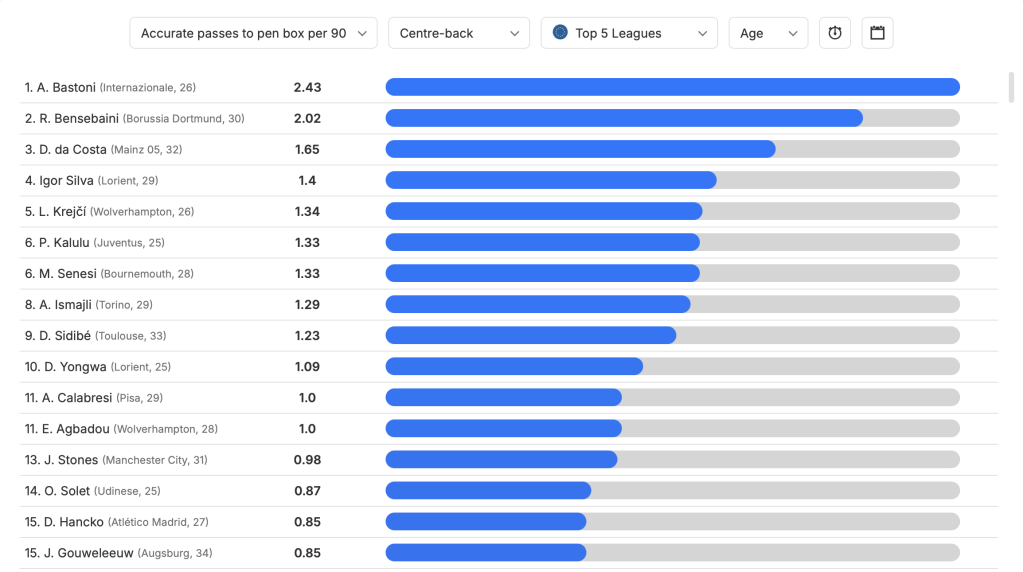The image size is (1023, 572).
Task: Click the stopwatch minutes filter icon
Action: tap(835, 33)
